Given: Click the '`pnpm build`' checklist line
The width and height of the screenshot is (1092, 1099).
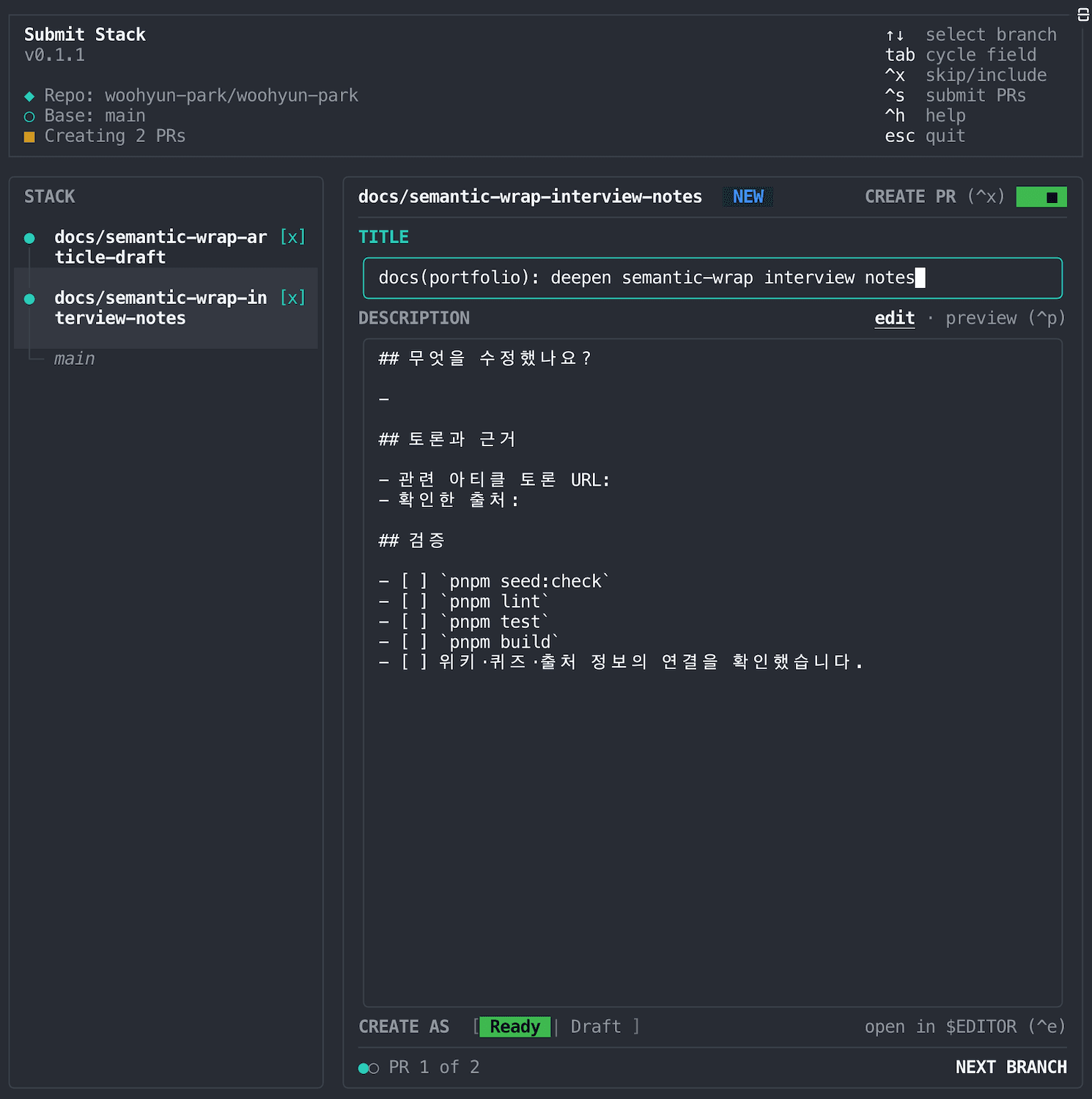Looking at the screenshot, I should (469, 642).
